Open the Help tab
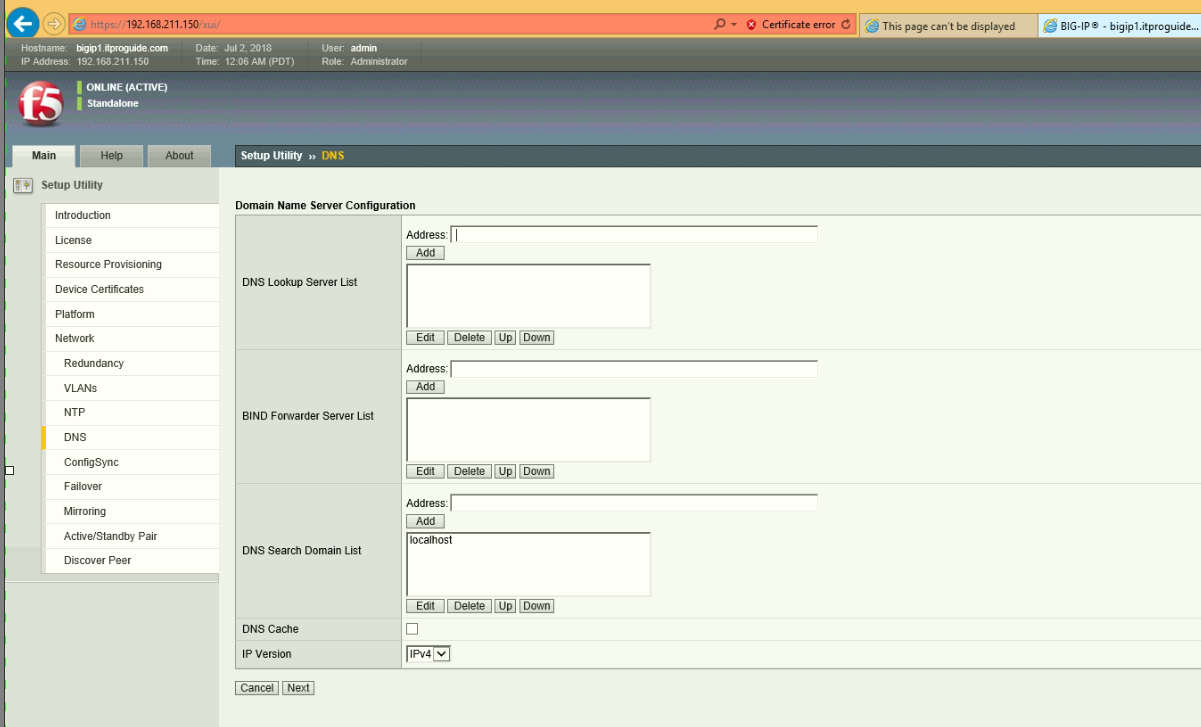This screenshot has width=1201, height=727. point(111,156)
